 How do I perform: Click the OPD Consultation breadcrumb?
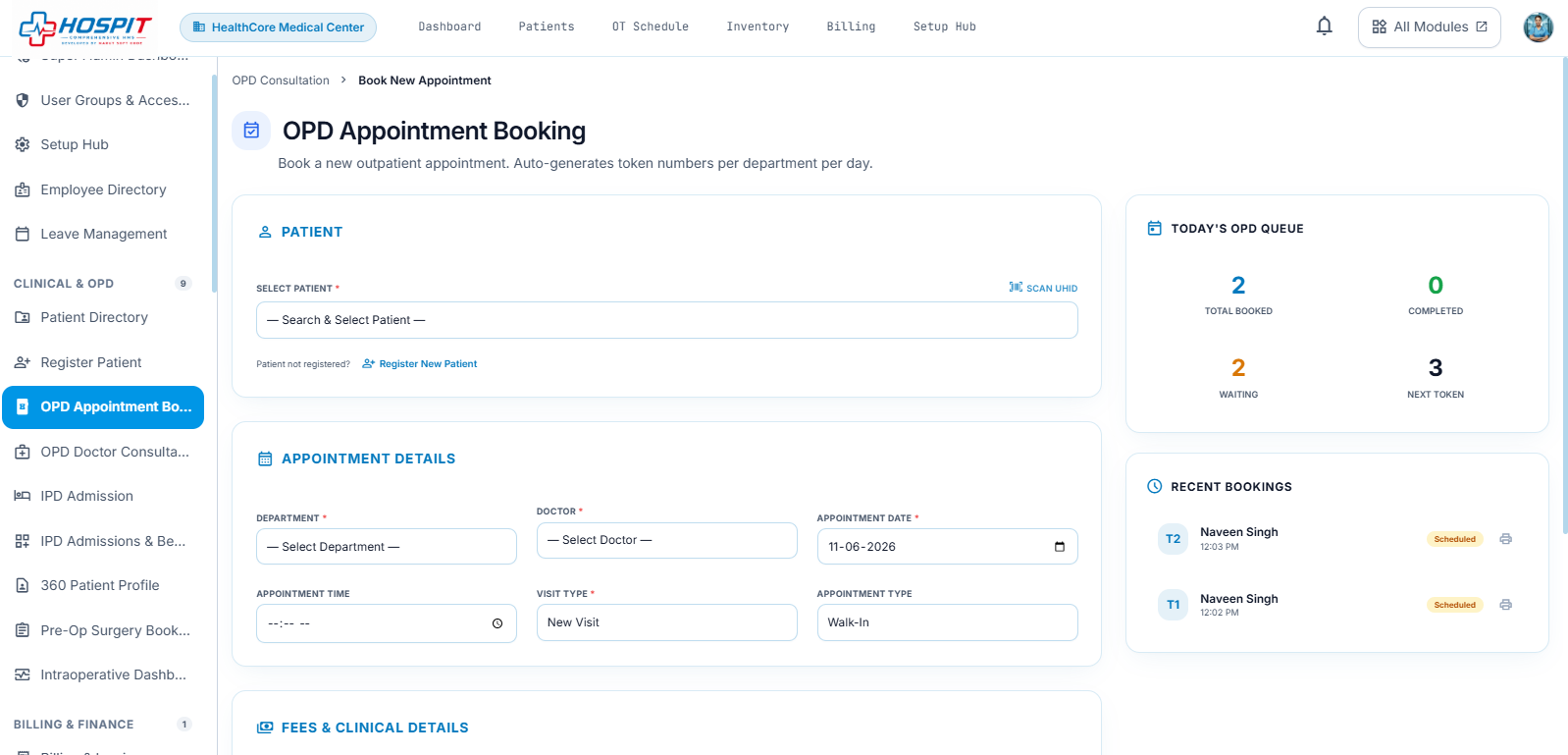281,81
